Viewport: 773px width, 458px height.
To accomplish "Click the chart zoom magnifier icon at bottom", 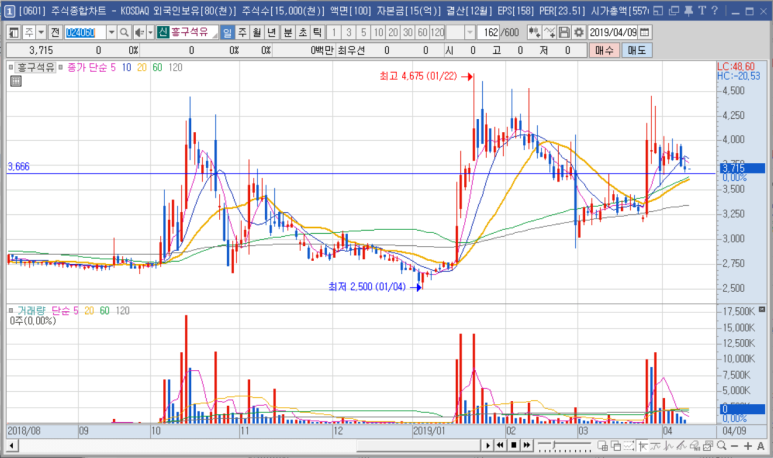I will (722, 446).
